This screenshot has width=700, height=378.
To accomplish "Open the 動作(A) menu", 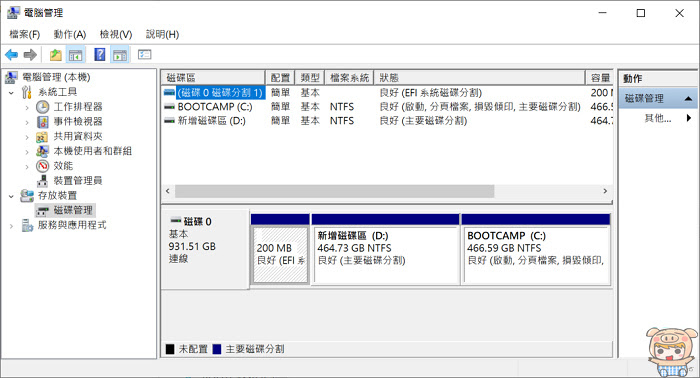I will (70, 34).
